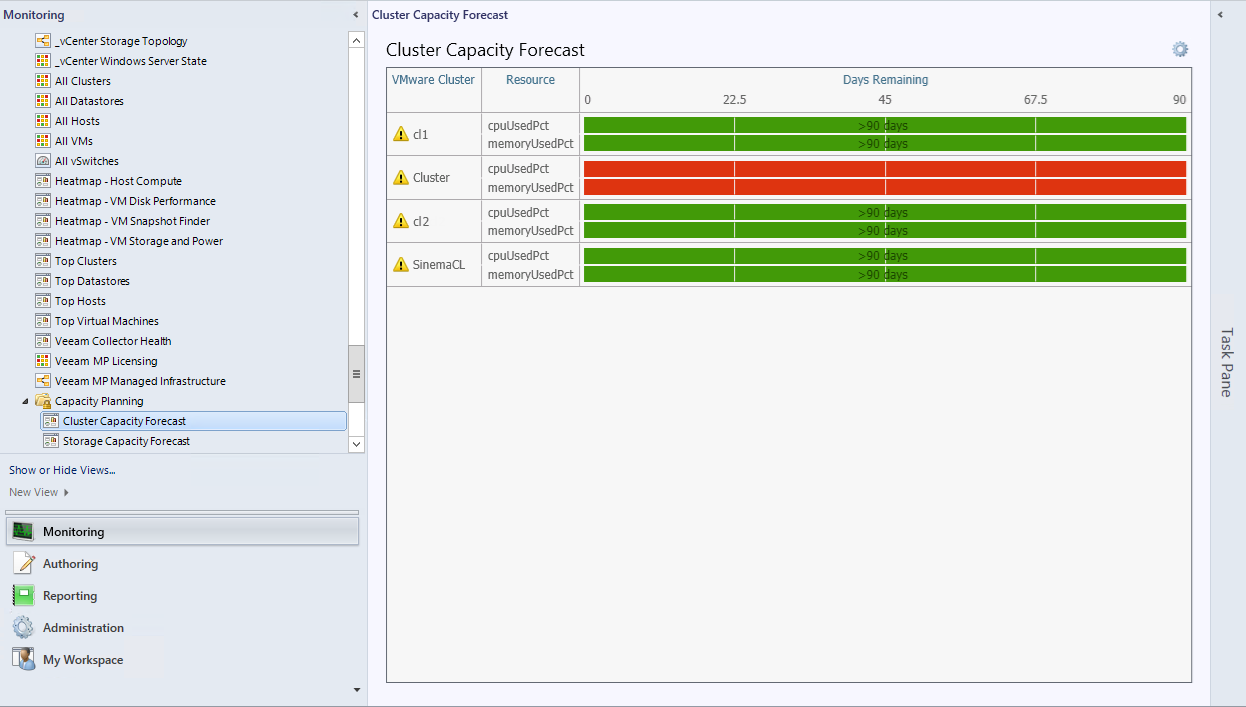Viewport: 1246px width, 707px height.
Task: Click navigation tree scroll up arrow
Action: pyautogui.click(x=356, y=40)
